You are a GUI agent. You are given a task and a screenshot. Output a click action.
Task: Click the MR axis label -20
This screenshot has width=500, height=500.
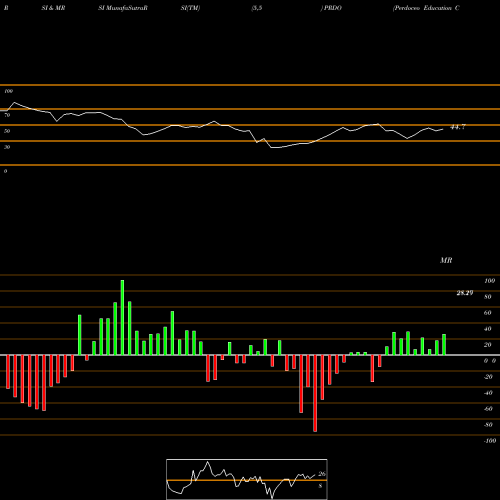point(488,377)
